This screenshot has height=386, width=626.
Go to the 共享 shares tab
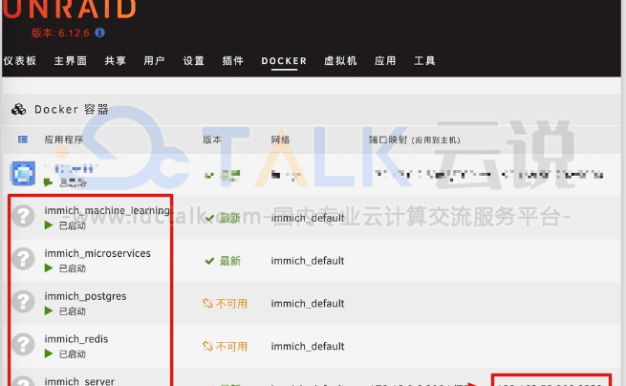coord(115,61)
